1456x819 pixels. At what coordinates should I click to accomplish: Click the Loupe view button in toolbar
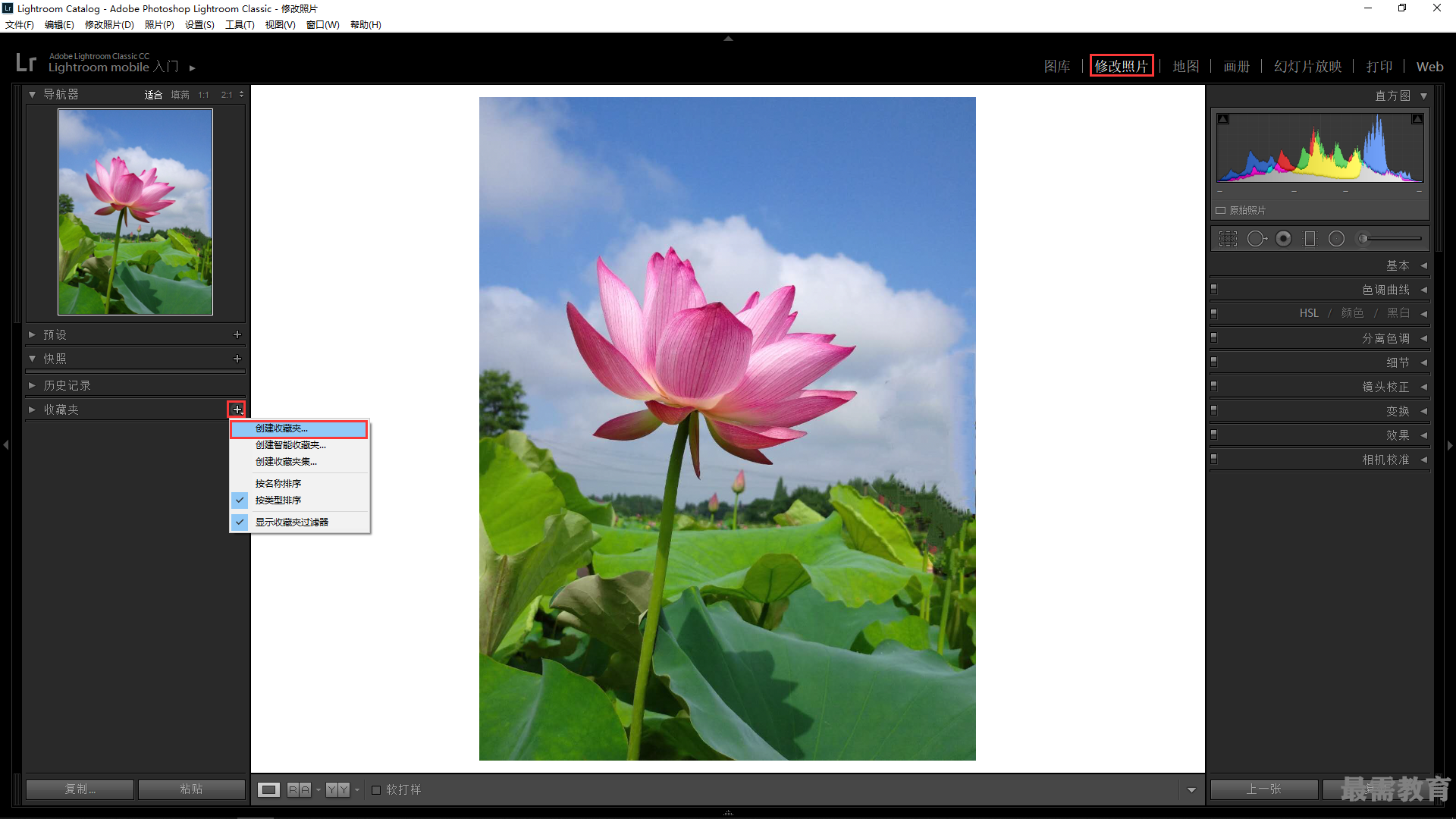[x=268, y=789]
